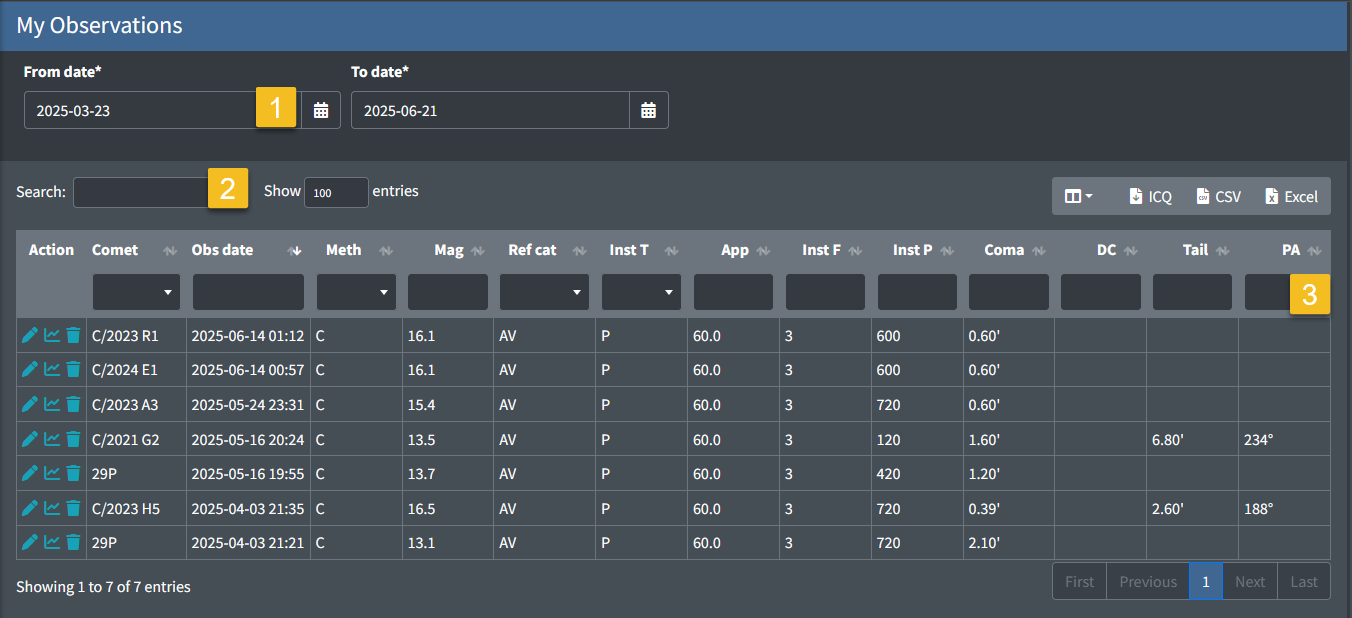
Task: Go to the Previous page
Action: [x=1148, y=581]
